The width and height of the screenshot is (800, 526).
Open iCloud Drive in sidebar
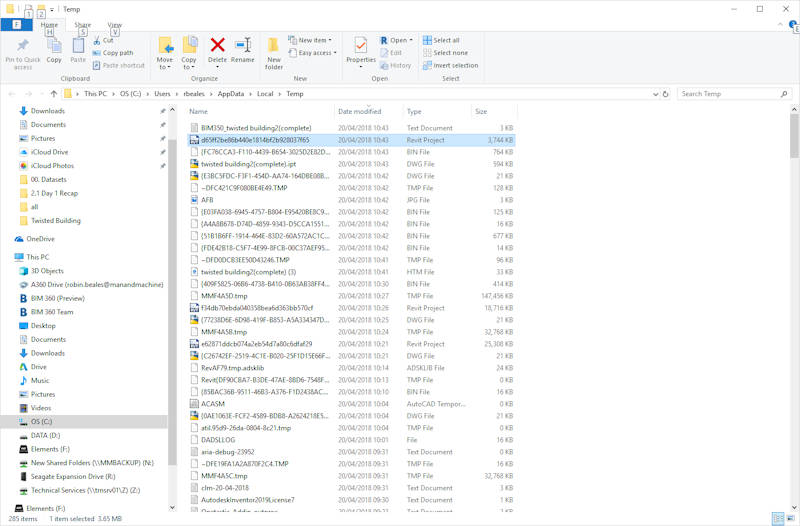(x=49, y=152)
